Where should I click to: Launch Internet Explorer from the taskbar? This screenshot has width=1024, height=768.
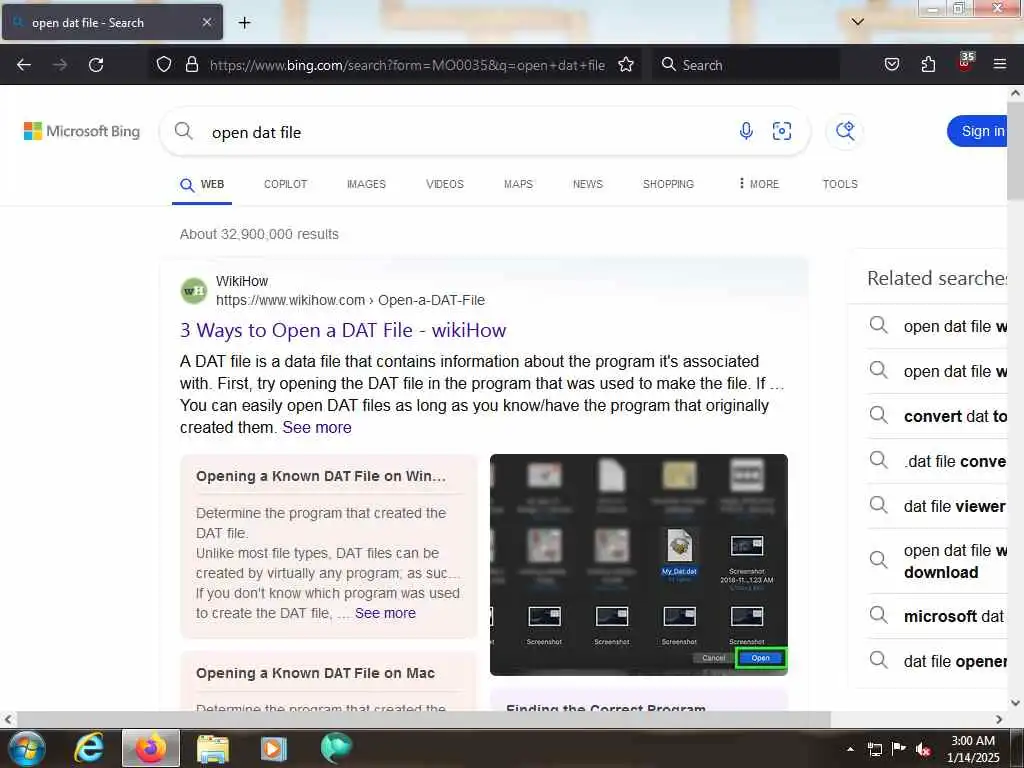(88, 748)
